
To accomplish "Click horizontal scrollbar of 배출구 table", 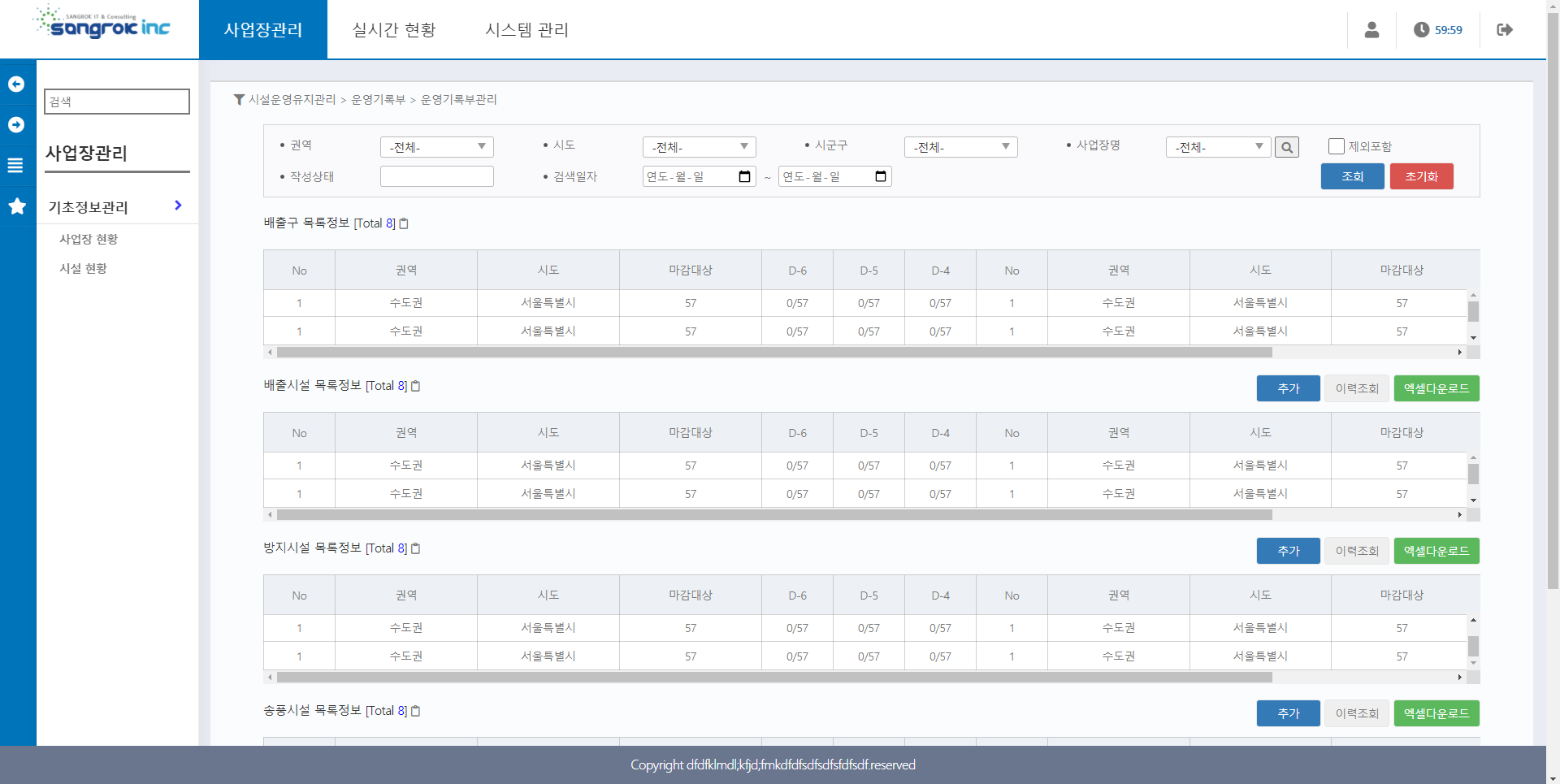I will [x=774, y=353].
